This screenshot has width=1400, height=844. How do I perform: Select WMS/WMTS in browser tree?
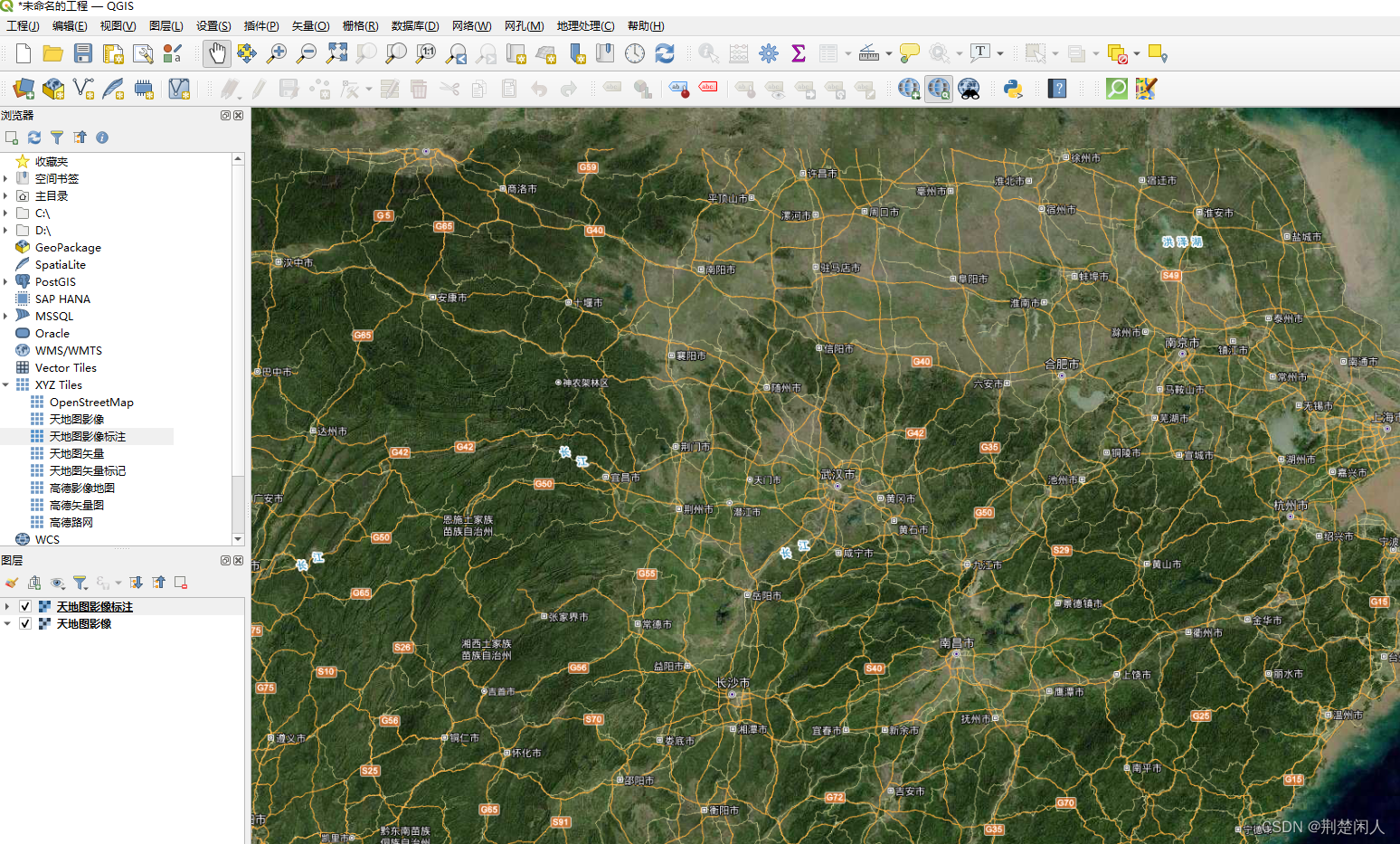pos(69,351)
